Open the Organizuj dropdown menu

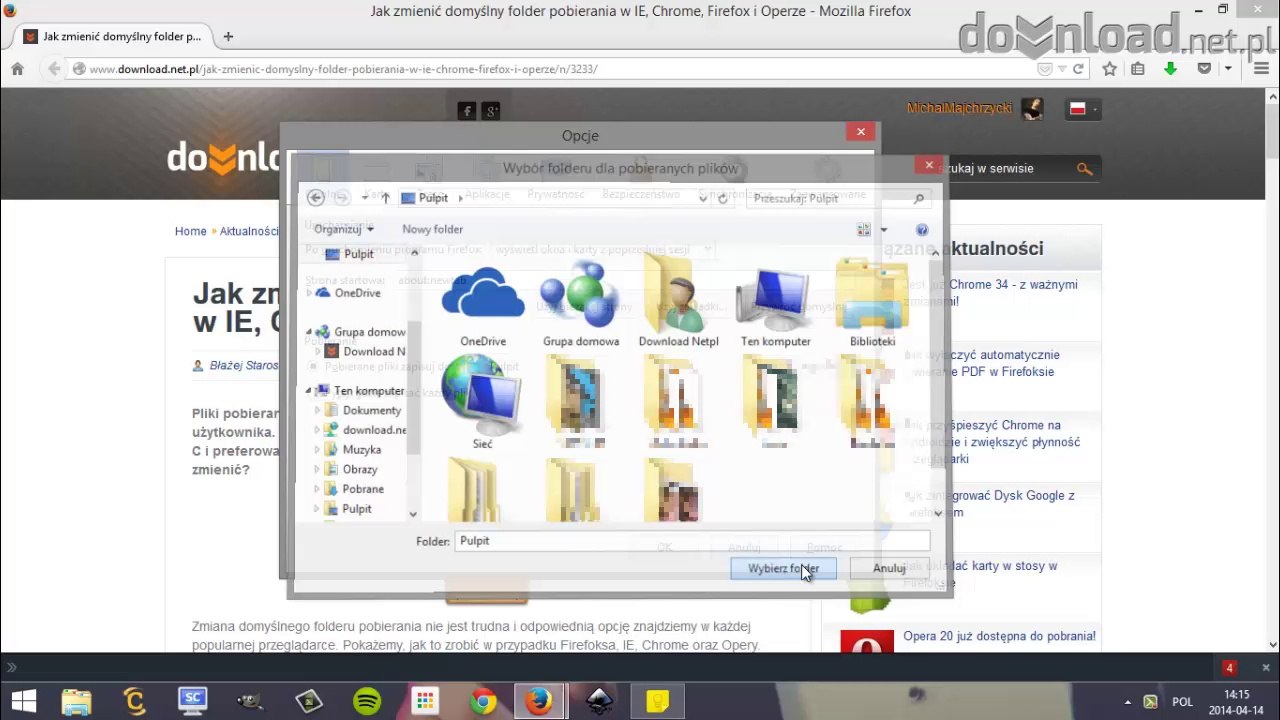[x=343, y=229]
